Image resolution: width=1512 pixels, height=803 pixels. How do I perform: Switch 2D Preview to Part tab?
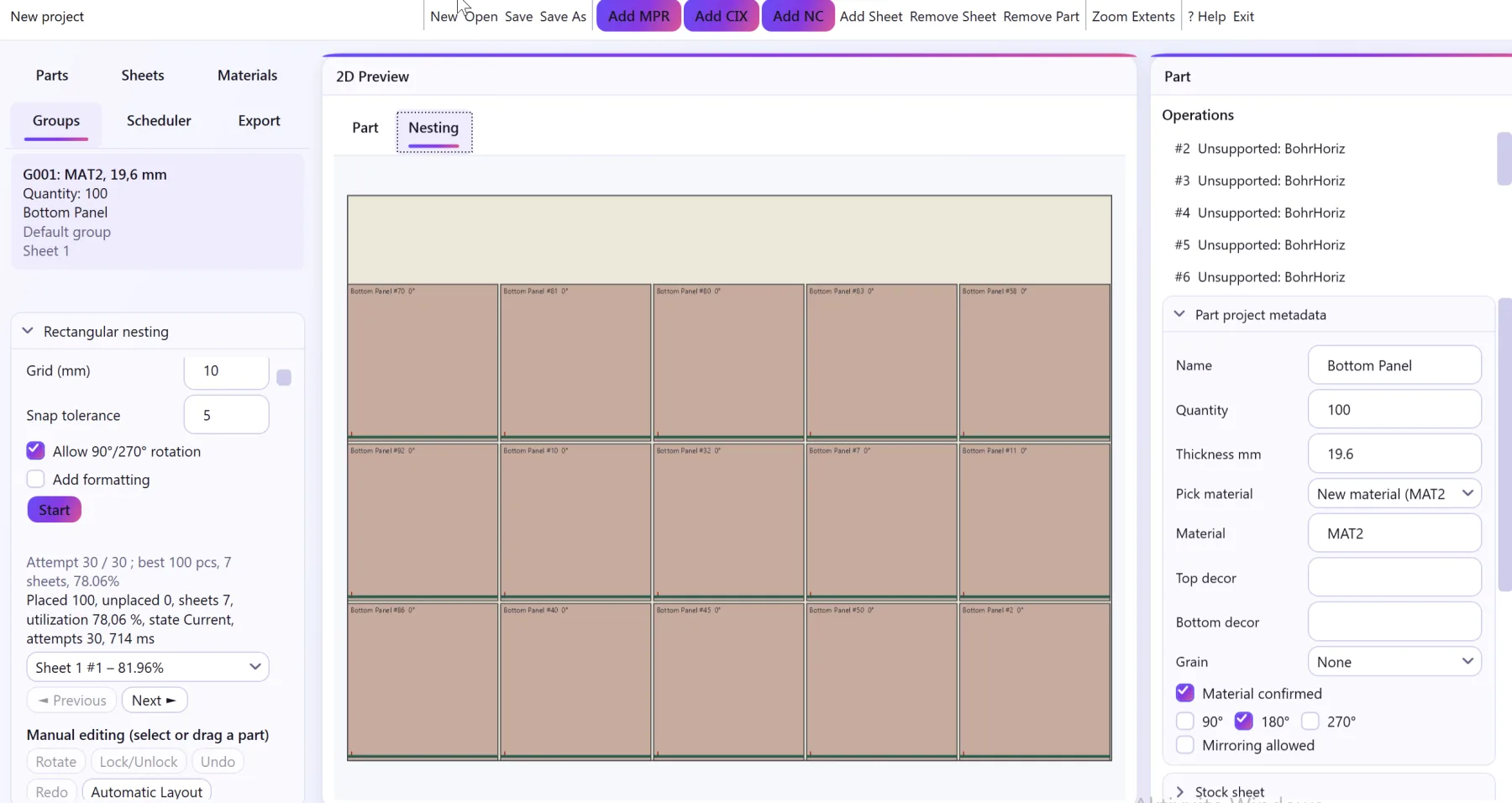click(x=365, y=128)
